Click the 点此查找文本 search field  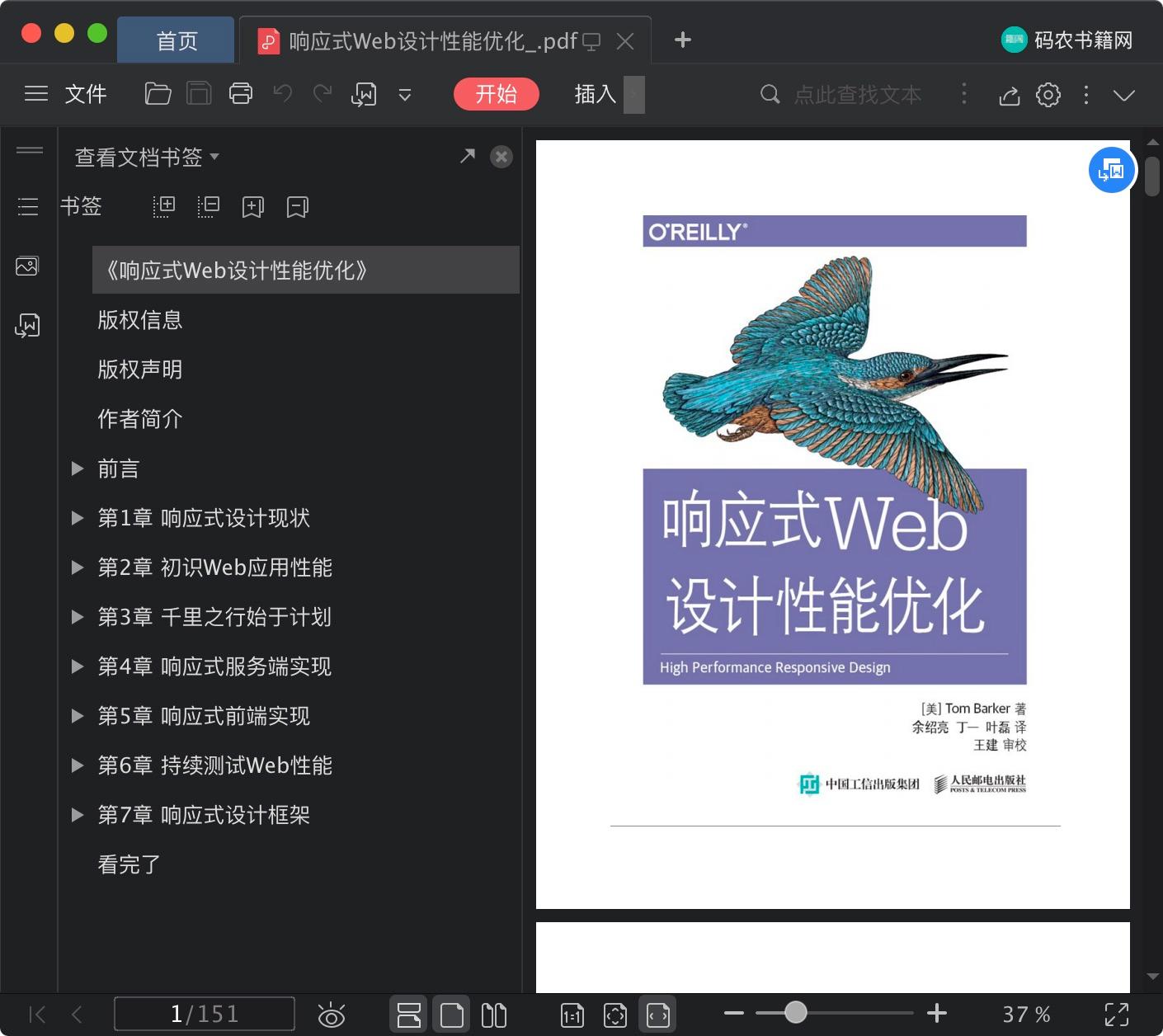pos(858,95)
